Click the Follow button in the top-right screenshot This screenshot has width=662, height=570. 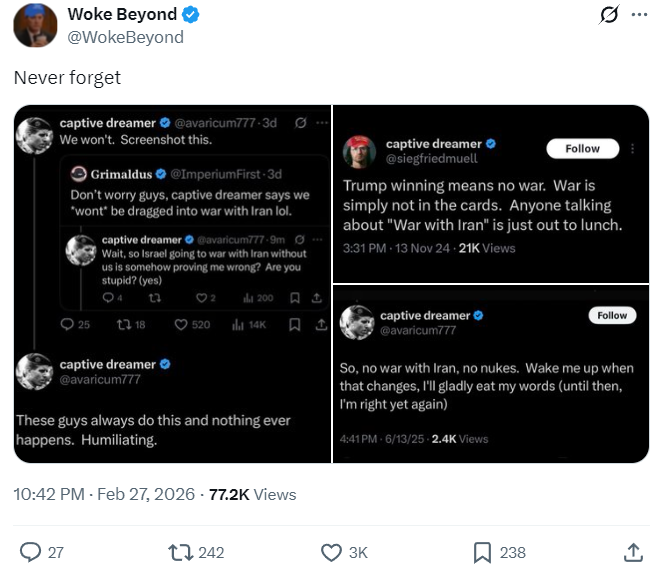coord(583,148)
